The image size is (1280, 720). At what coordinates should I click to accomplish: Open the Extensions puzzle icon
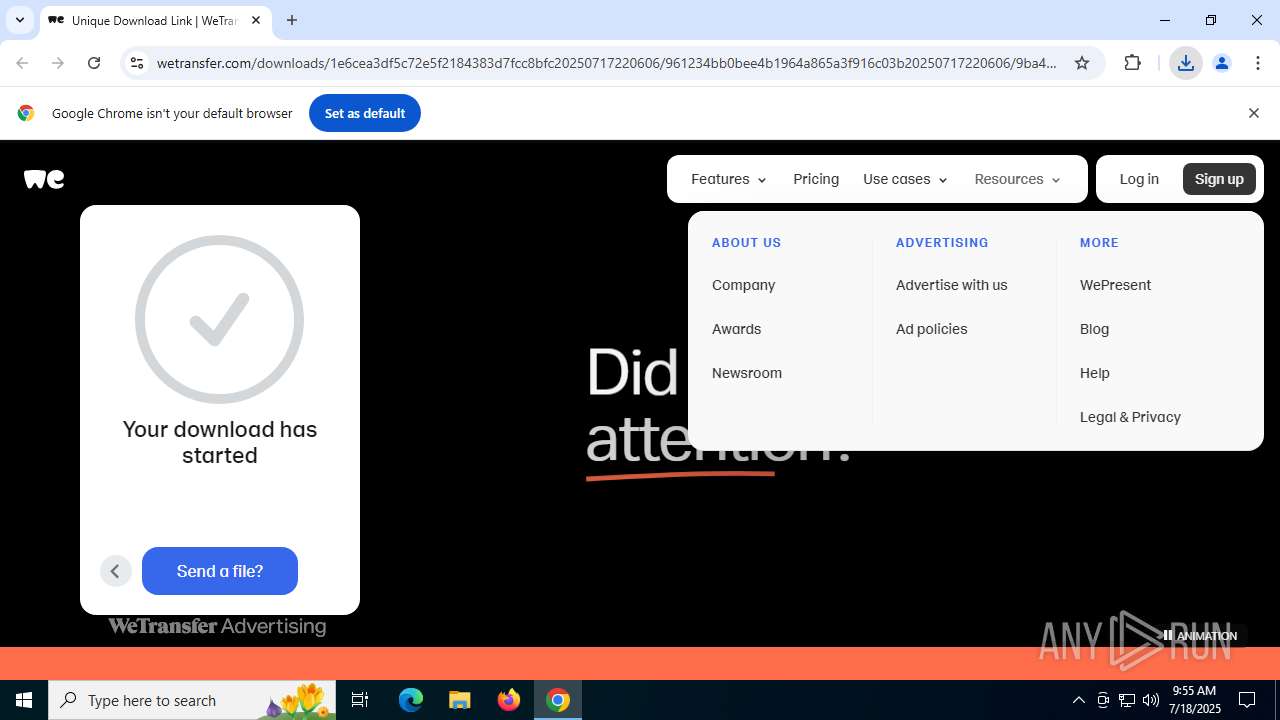[x=1132, y=63]
